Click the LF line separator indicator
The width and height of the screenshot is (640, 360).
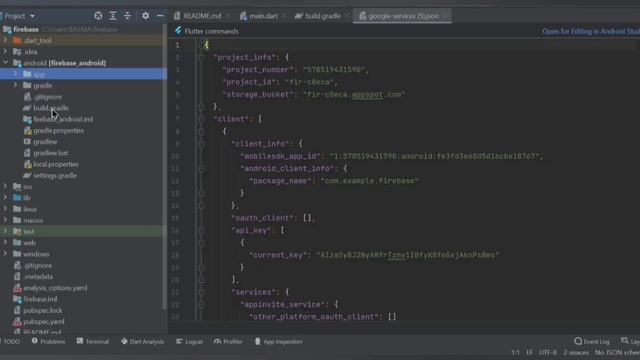coord(529,352)
